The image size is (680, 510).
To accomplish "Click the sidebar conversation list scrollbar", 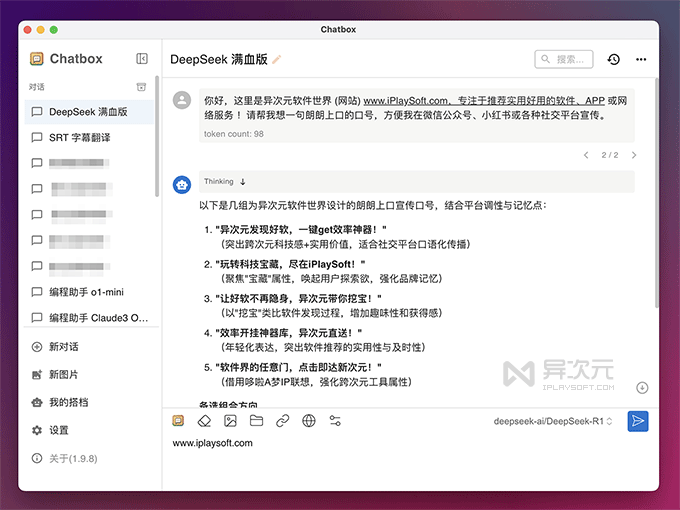I will [x=157, y=137].
